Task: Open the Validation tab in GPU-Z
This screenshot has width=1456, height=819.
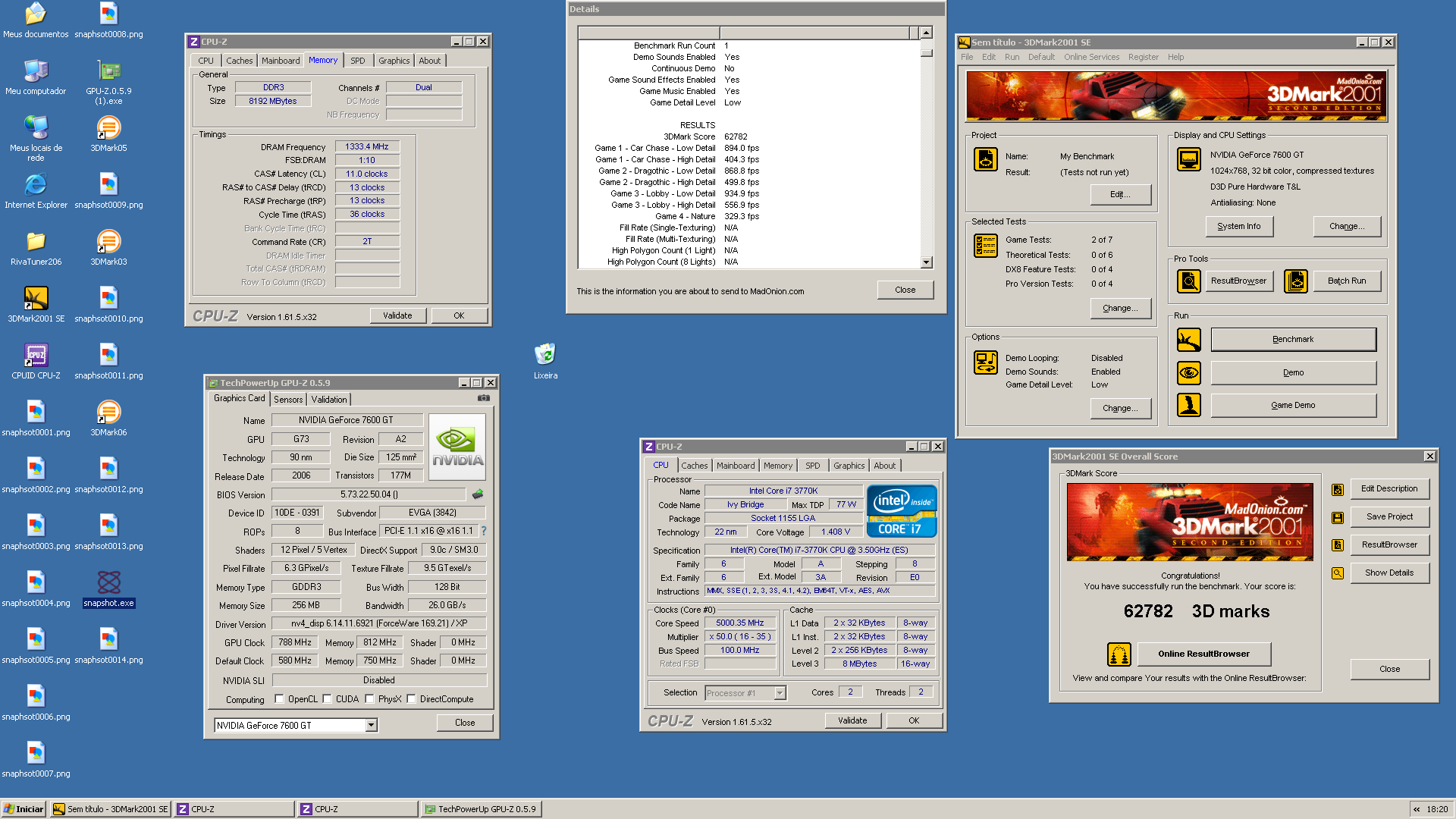Action: click(x=329, y=400)
